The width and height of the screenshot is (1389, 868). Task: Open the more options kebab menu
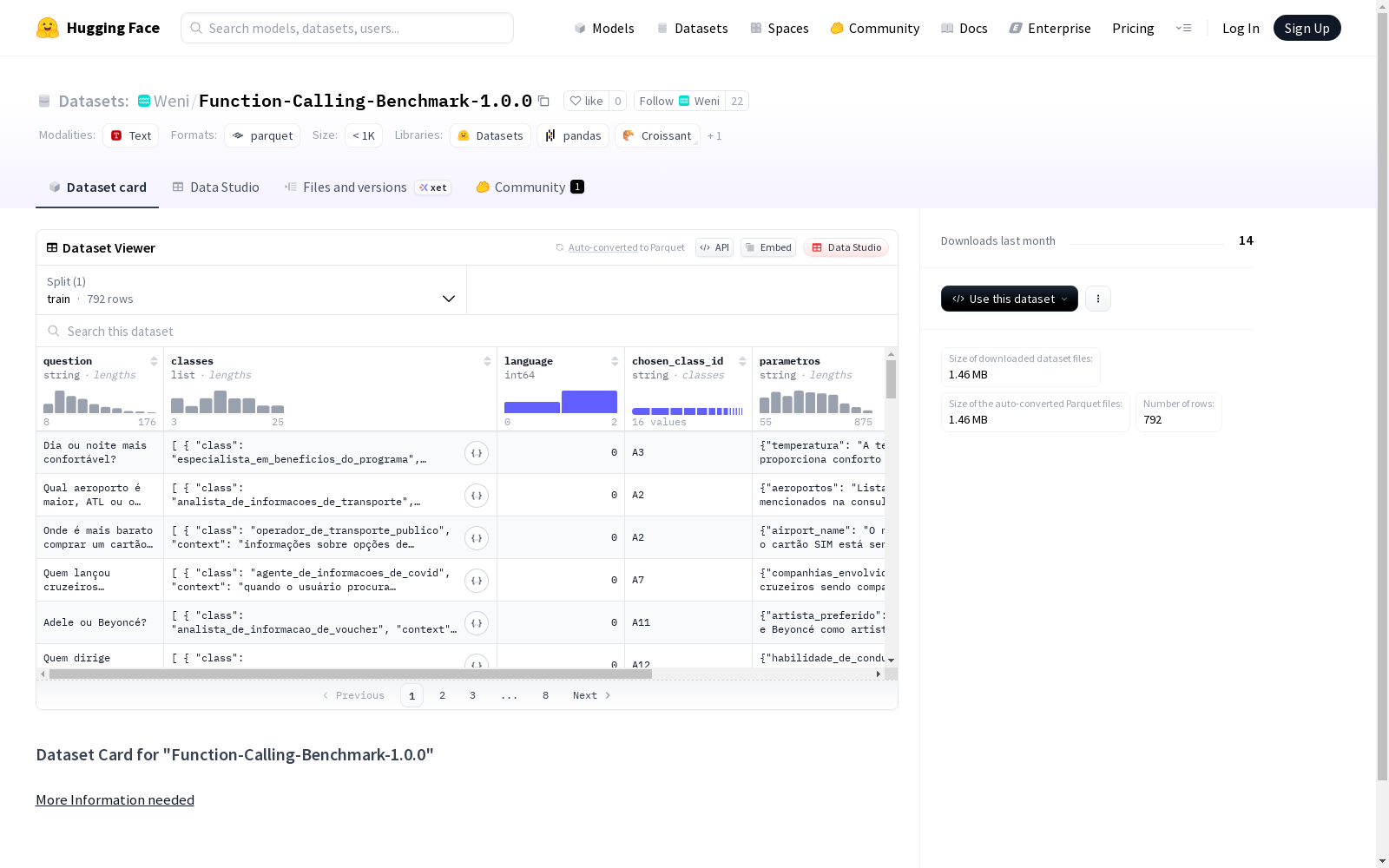(1098, 299)
